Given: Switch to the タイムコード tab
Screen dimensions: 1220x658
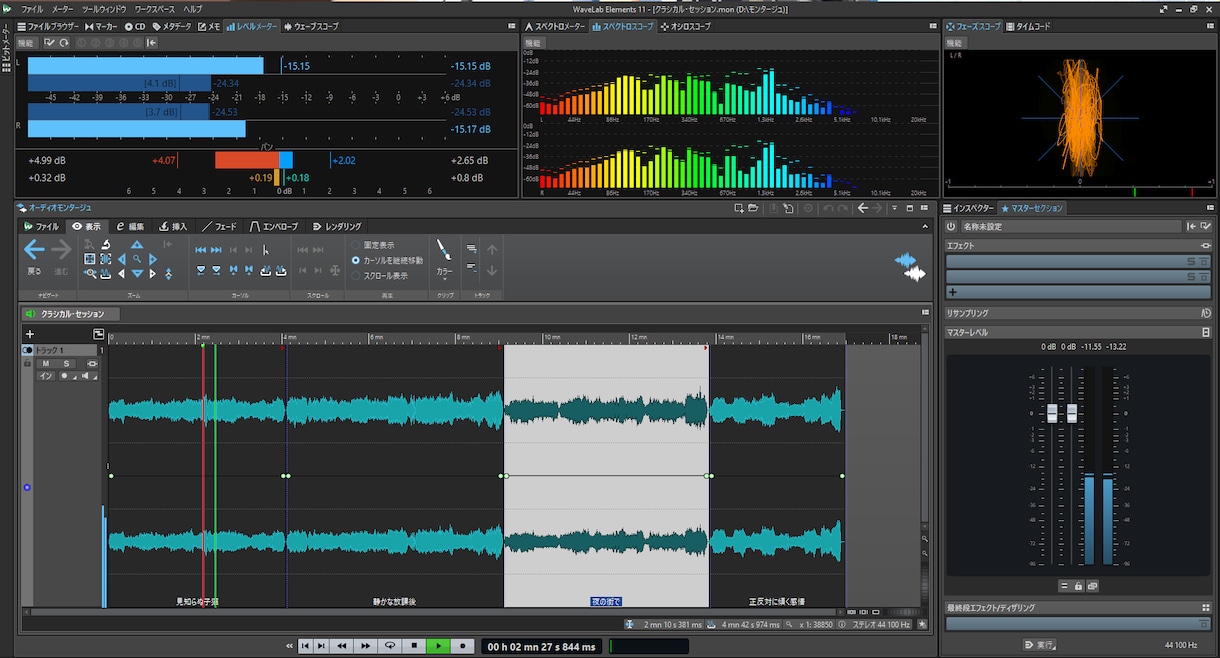Looking at the screenshot, I should (x=1028, y=26).
